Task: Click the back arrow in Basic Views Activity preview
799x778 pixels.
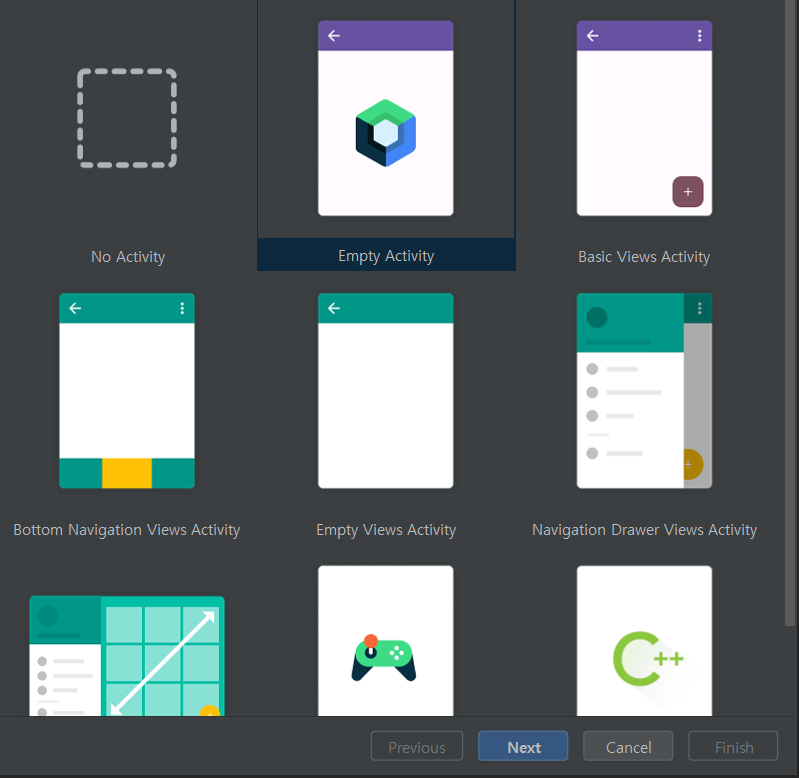Action: (593, 36)
